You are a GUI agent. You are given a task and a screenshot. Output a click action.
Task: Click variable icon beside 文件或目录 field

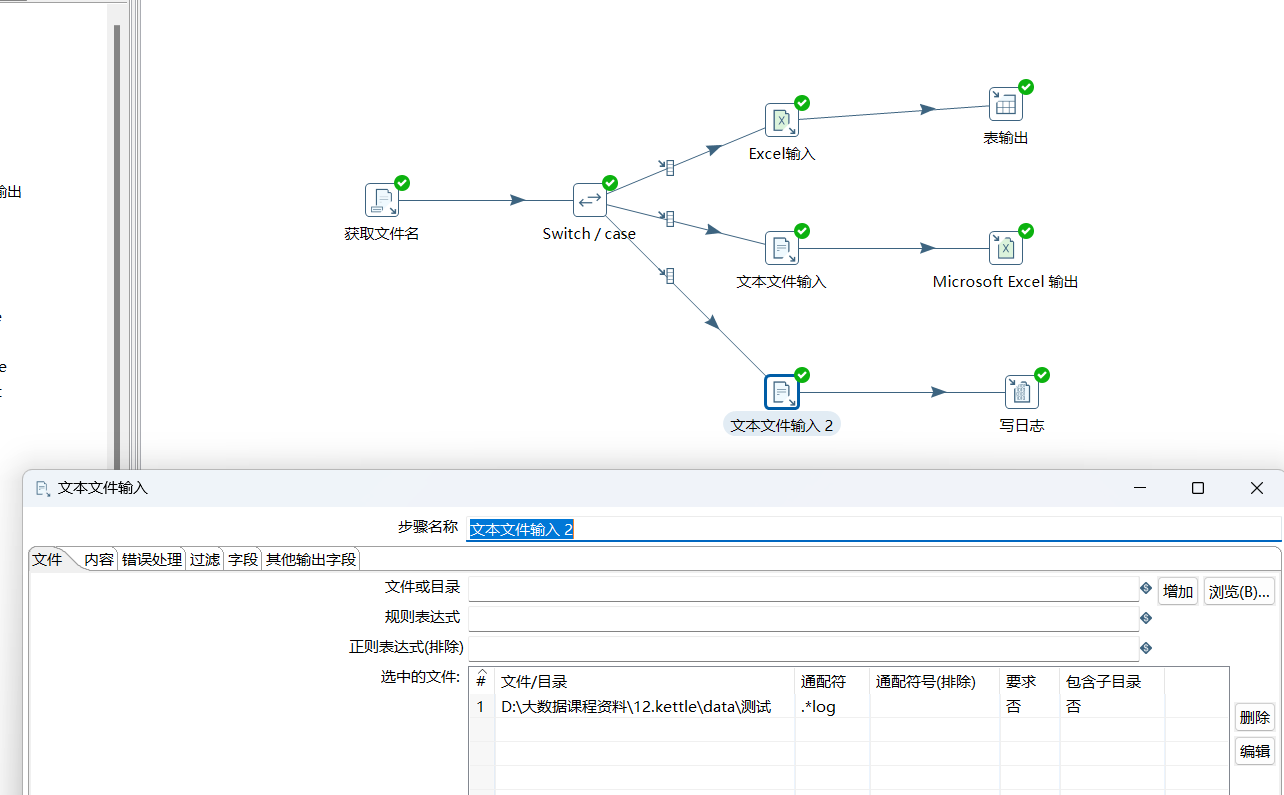coord(1146,588)
